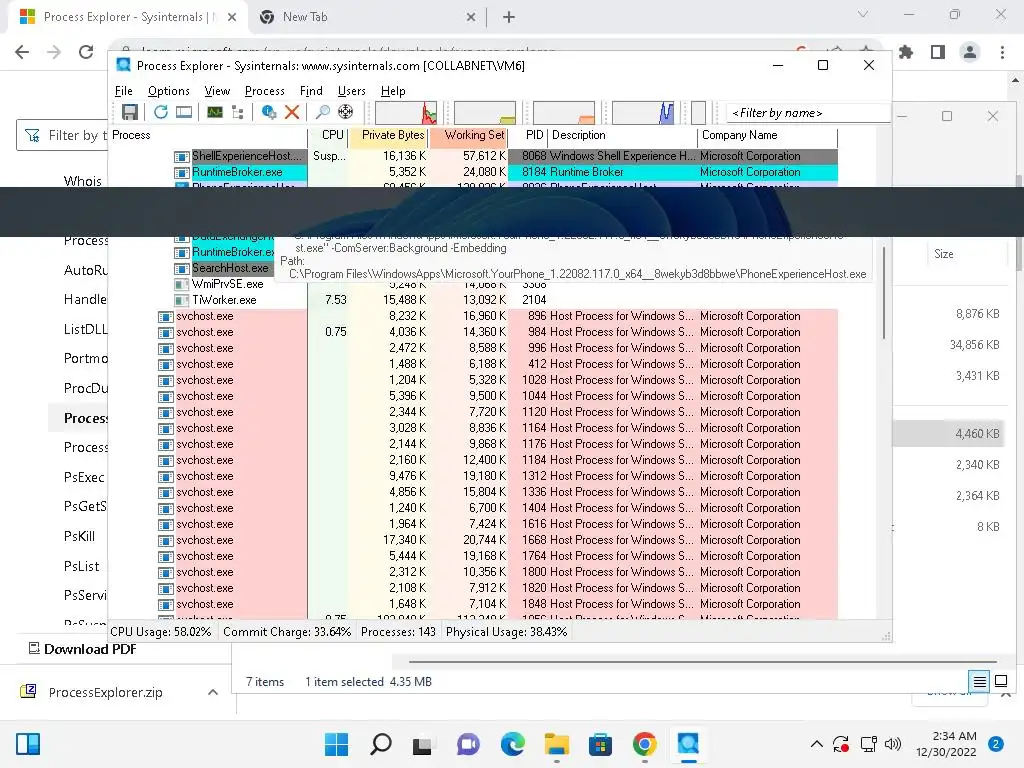Select svchost.exe with PID 984
This screenshot has height=768, width=1024.
498,332
